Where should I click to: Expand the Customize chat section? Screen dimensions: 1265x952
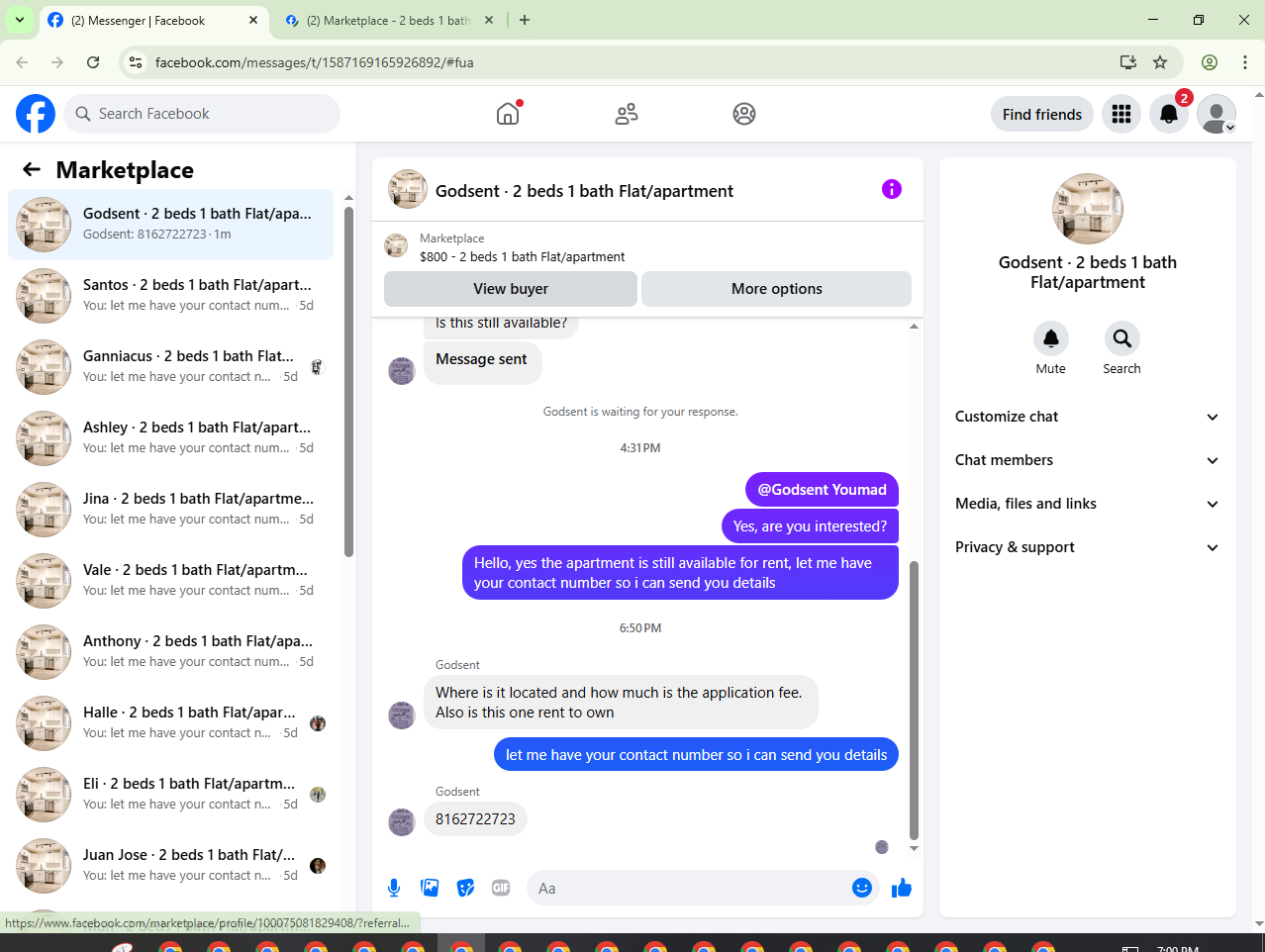1087,417
